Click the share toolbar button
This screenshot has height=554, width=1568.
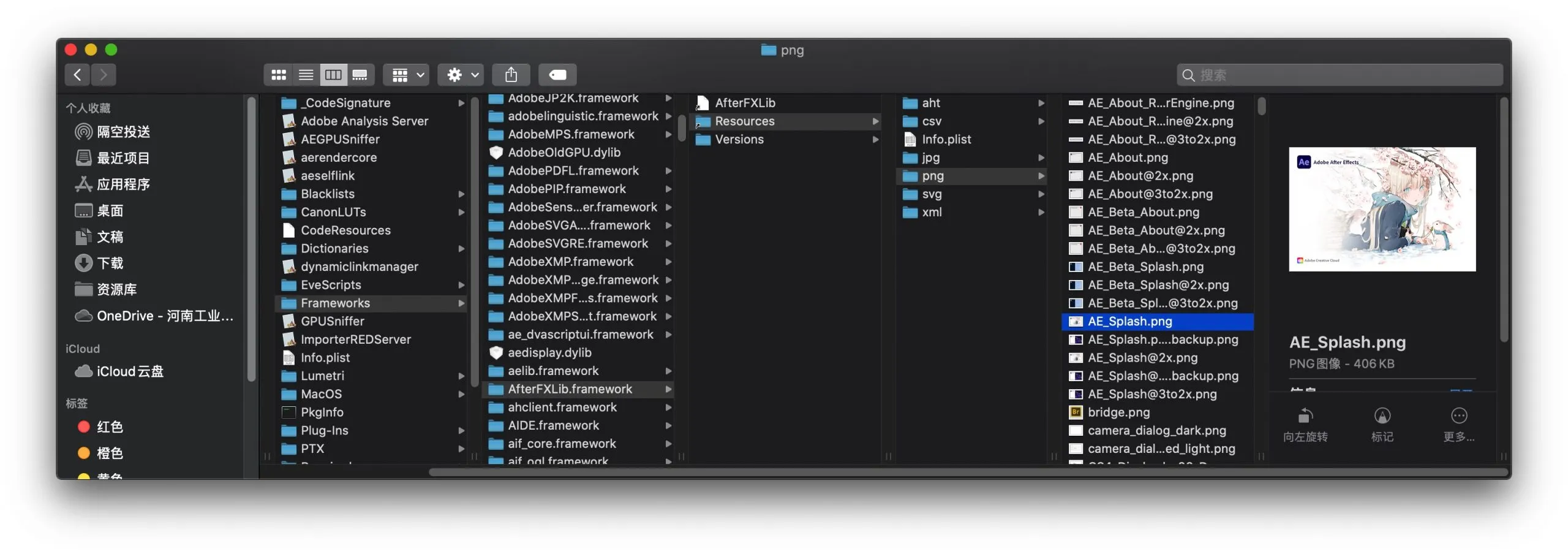[x=511, y=75]
